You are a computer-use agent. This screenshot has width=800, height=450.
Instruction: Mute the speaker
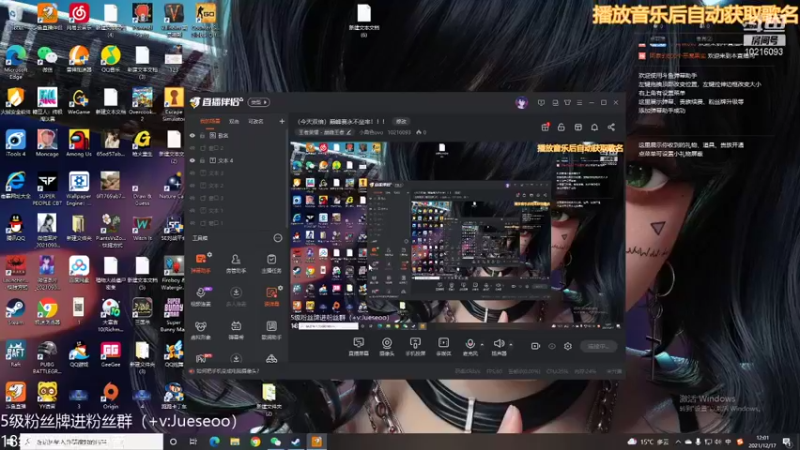pyautogui.click(x=498, y=346)
